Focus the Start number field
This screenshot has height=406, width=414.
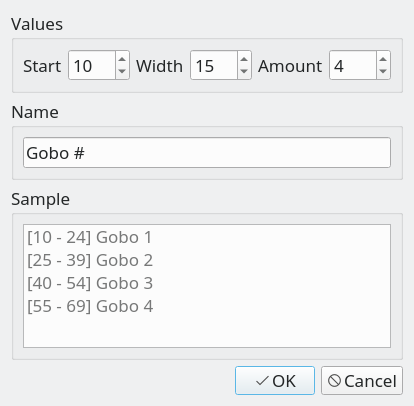click(92, 65)
